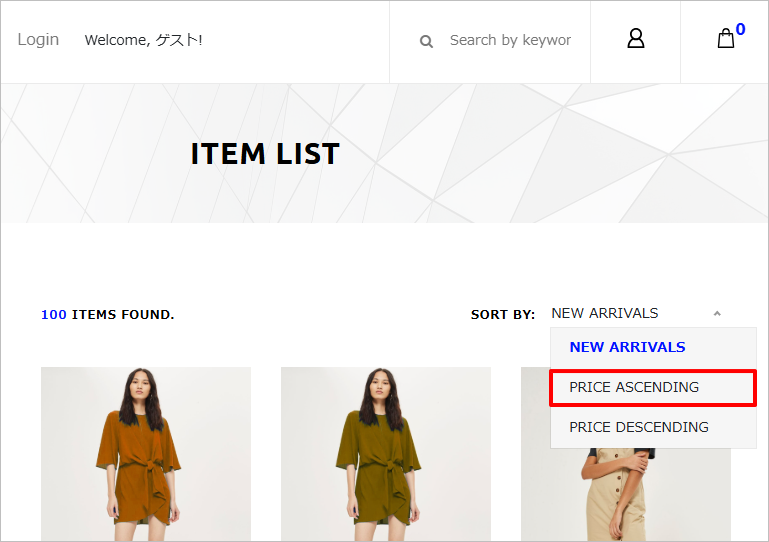Open the olive green dress product thumbnail

(385, 454)
